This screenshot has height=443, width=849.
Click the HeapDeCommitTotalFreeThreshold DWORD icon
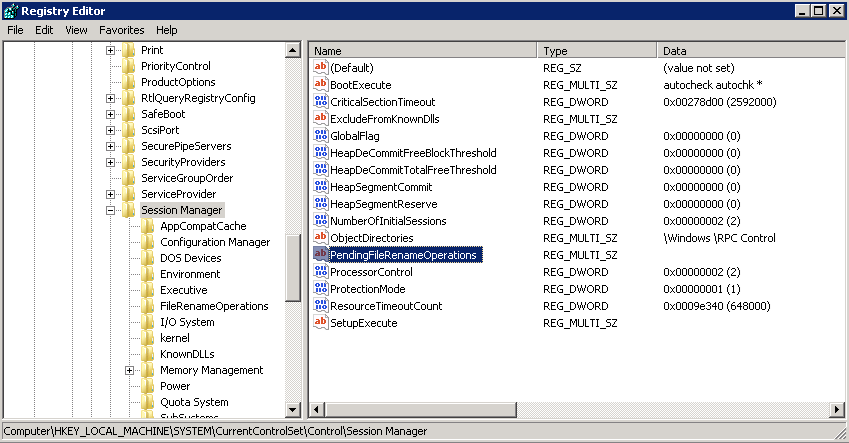tap(321, 170)
